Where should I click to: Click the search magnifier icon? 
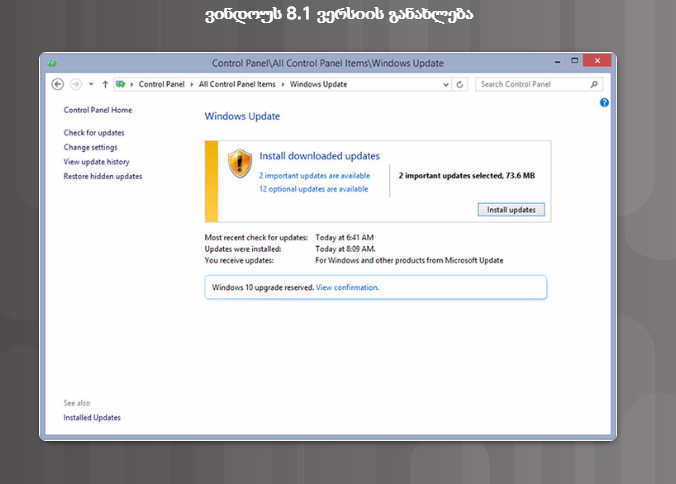(x=592, y=84)
